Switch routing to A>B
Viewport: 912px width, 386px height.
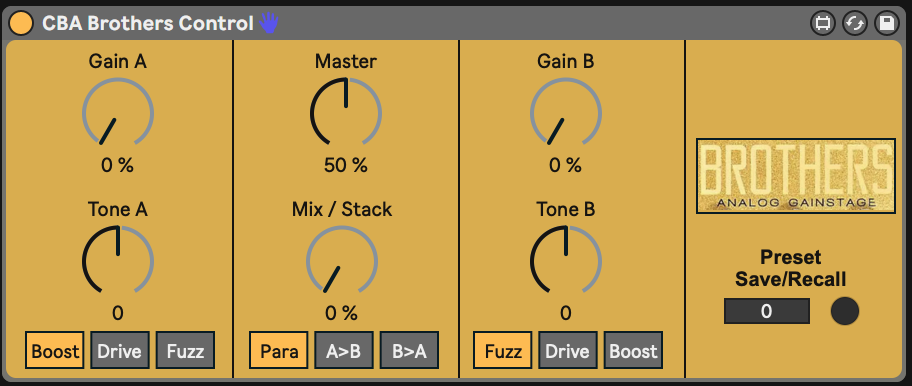click(344, 351)
